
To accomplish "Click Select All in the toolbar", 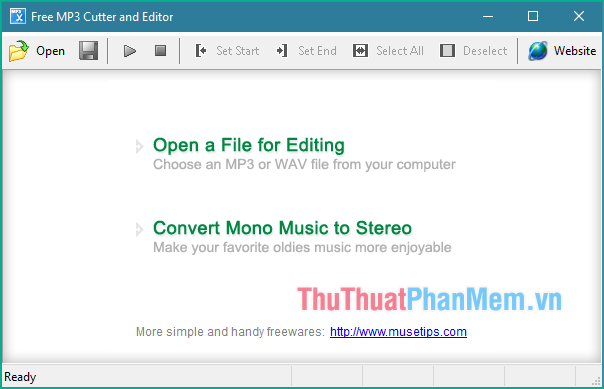I will [x=388, y=51].
